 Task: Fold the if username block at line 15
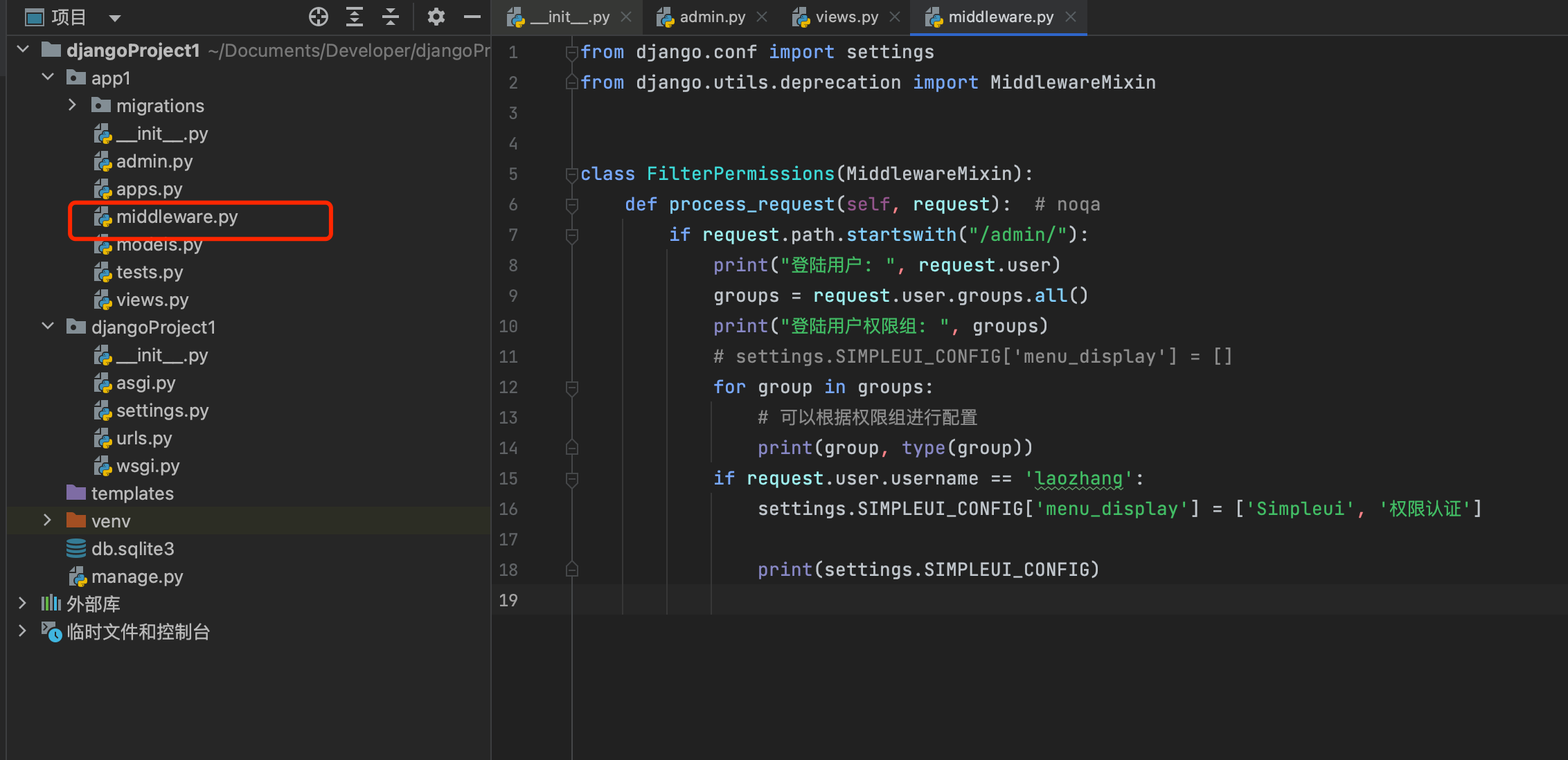pyautogui.click(x=572, y=478)
